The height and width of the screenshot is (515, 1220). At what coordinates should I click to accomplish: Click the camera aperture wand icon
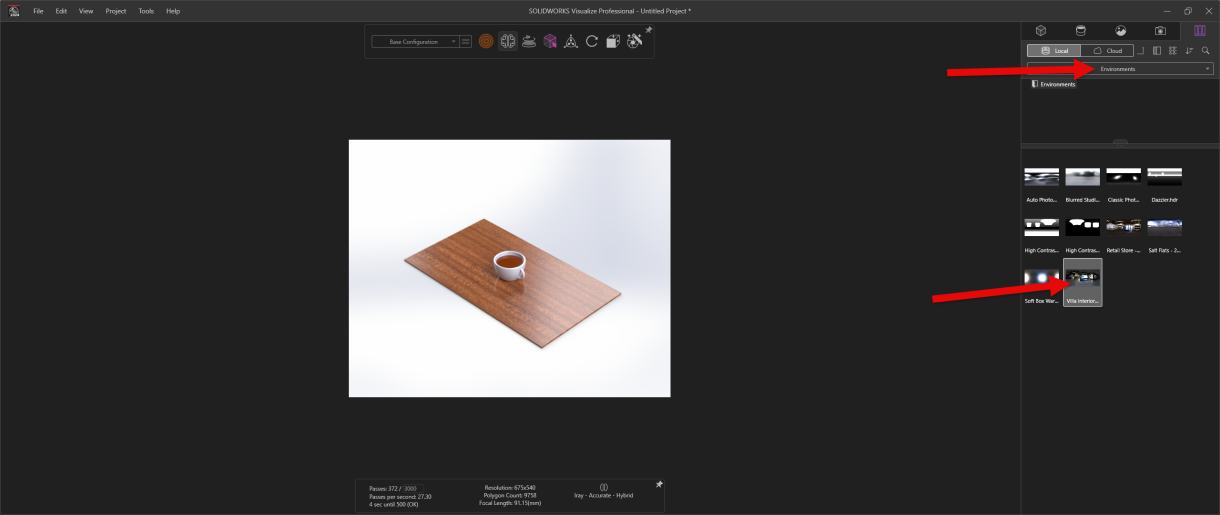(x=634, y=42)
